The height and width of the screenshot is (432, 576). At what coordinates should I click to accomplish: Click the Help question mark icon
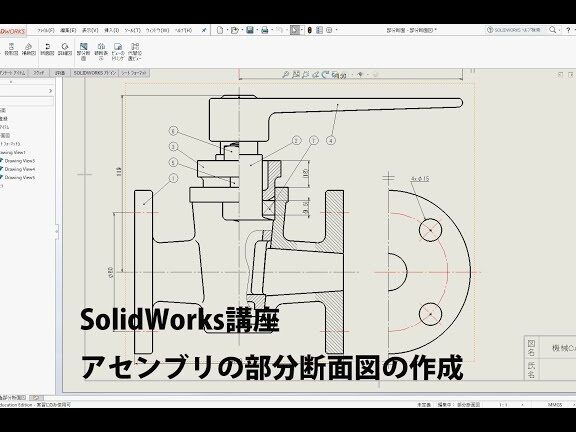(568, 30)
